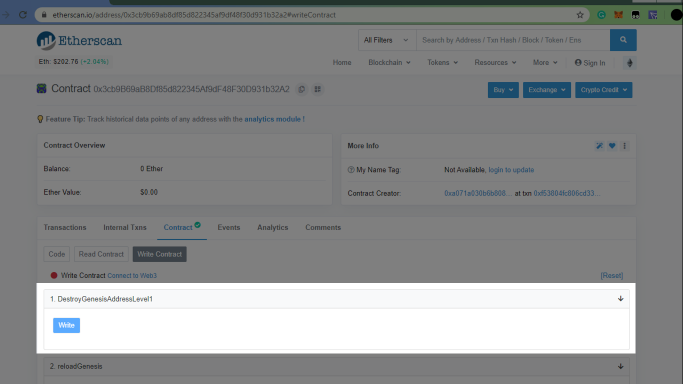The width and height of the screenshot is (683, 384).
Task: Open the three-dots menu in More Info
Action: click(624, 146)
